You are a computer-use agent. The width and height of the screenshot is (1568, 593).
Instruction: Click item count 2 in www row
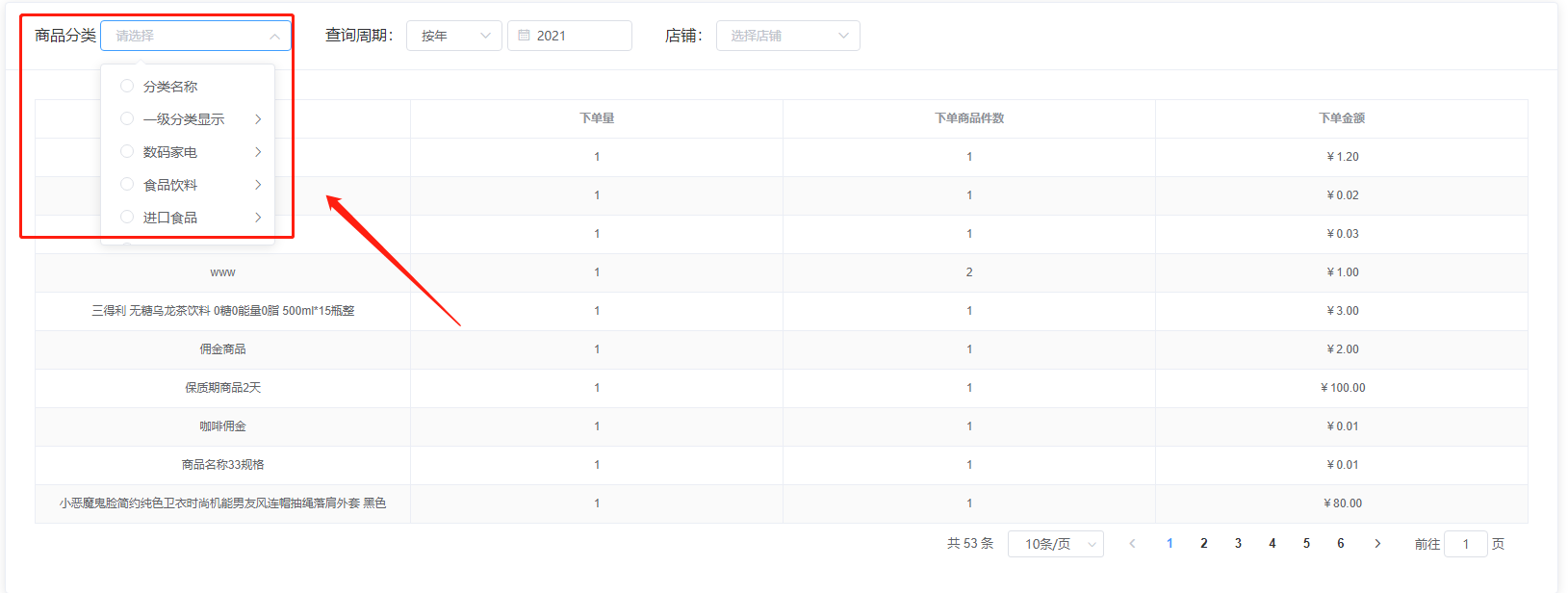click(x=969, y=272)
